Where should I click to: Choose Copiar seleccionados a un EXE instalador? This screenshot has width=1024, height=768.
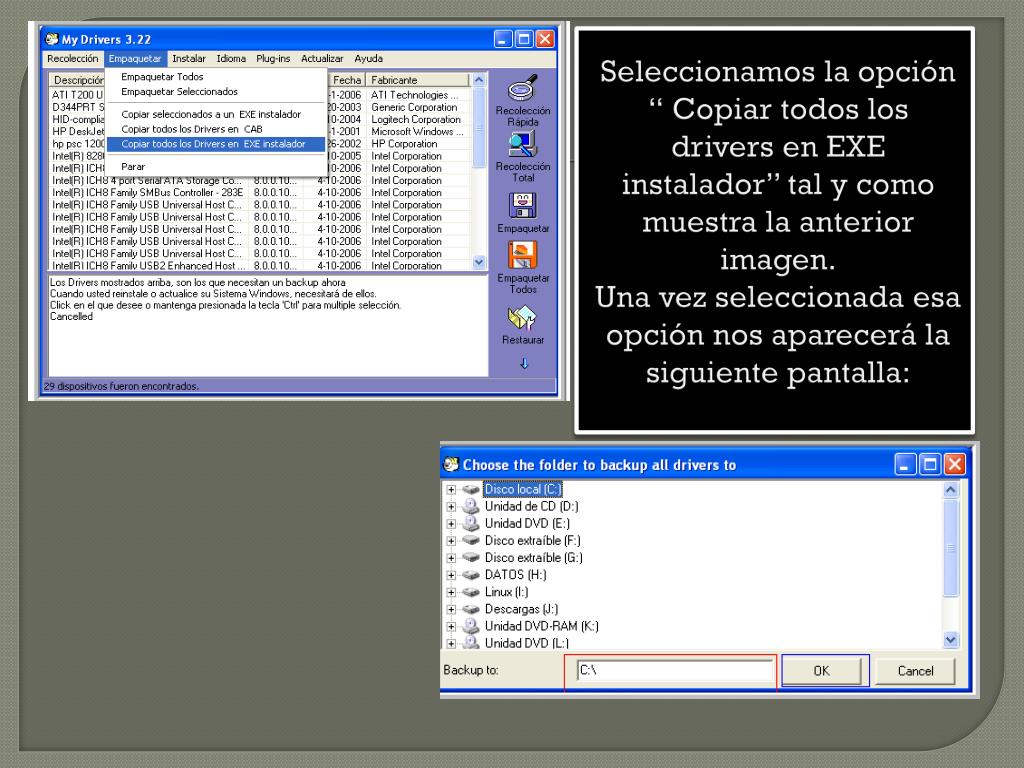click(216, 114)
